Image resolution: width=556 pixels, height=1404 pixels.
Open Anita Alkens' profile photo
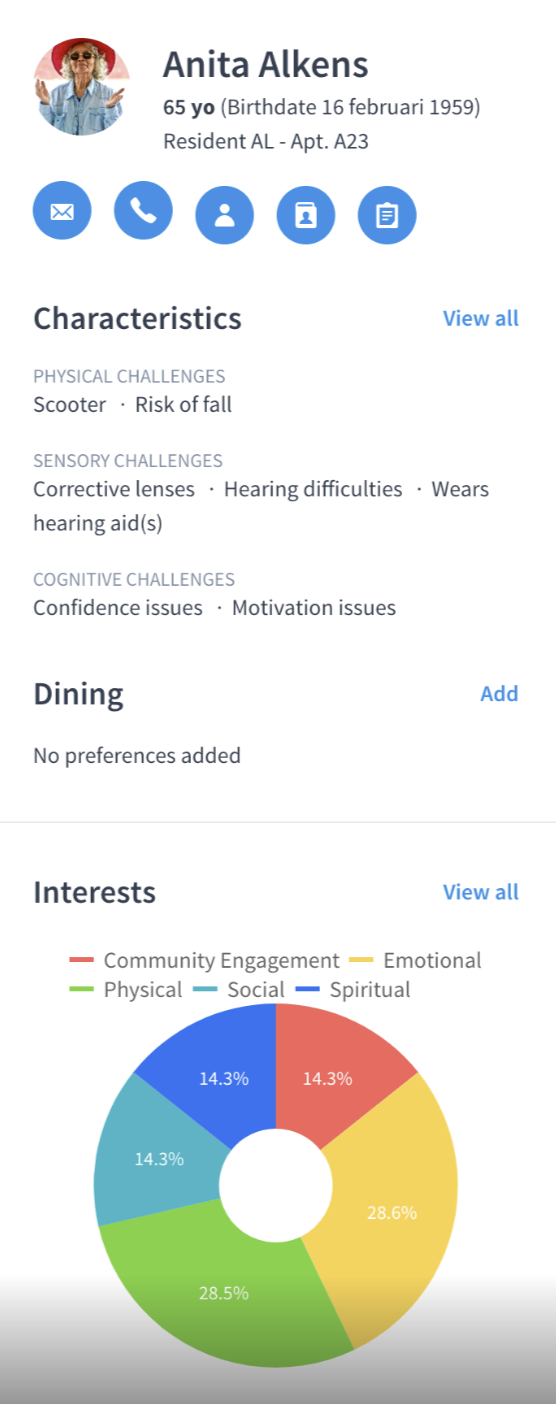(x=81, y=88)
